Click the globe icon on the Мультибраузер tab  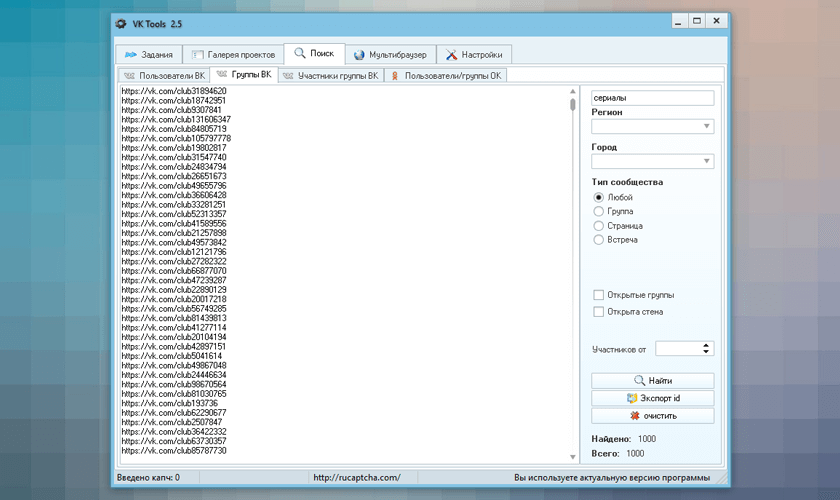point(359,54)
